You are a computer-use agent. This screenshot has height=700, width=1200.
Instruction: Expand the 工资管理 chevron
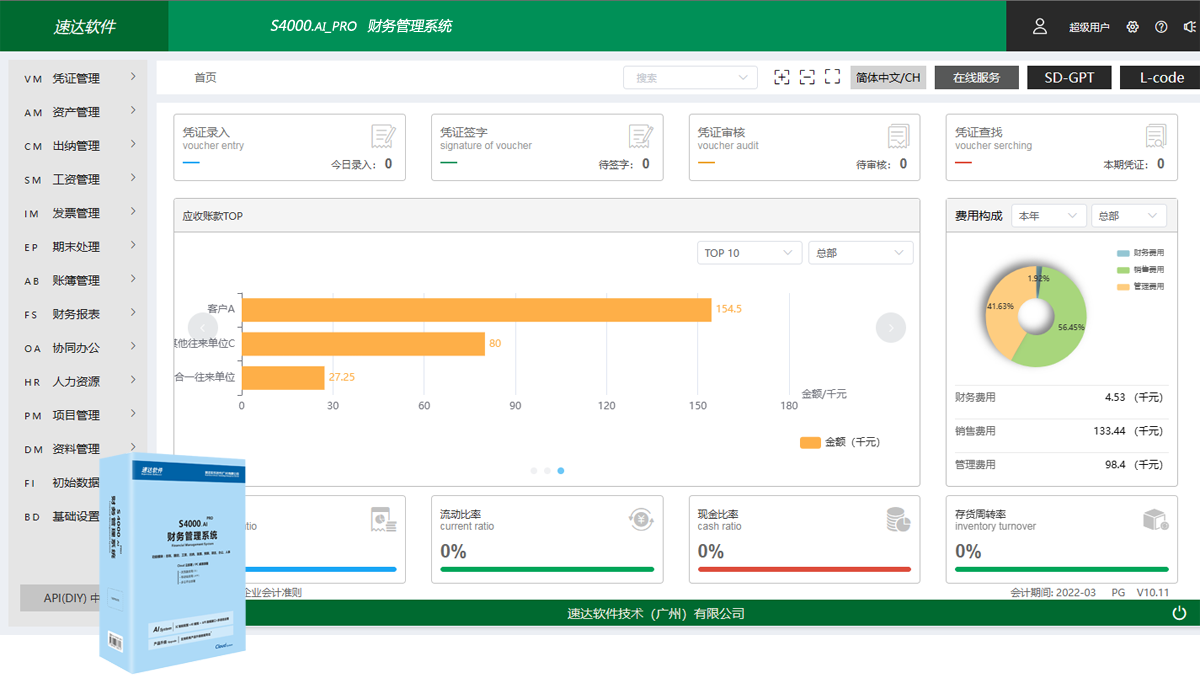(x=133, y=178)
